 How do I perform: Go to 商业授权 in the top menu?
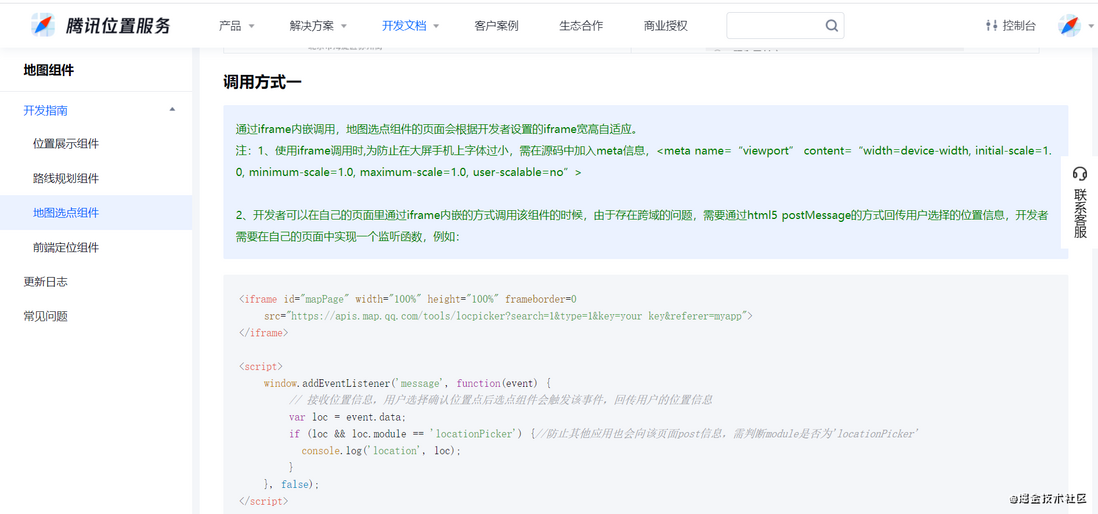(x=665, y=26)
